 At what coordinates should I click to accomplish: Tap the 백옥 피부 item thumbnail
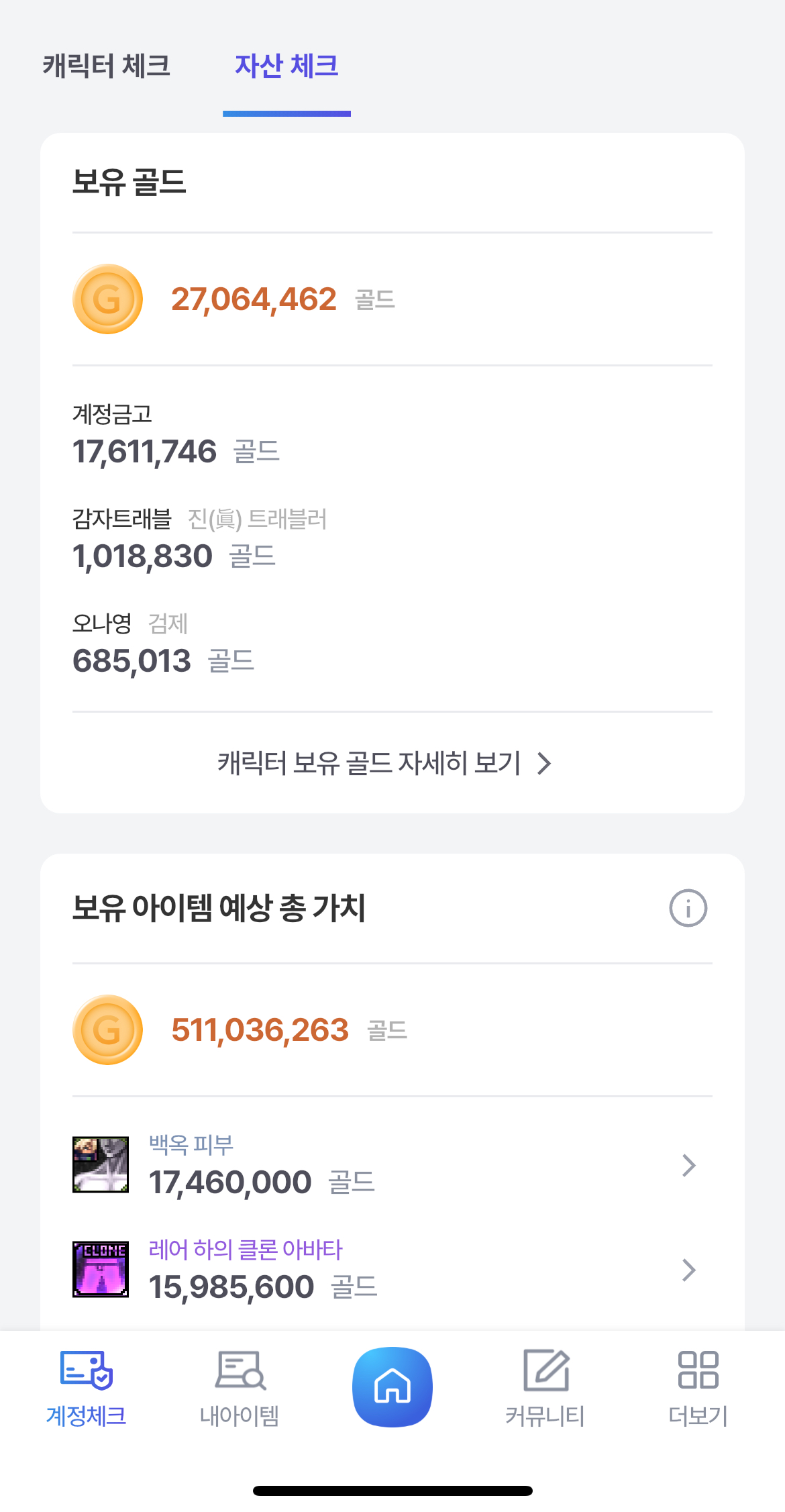101,1164
